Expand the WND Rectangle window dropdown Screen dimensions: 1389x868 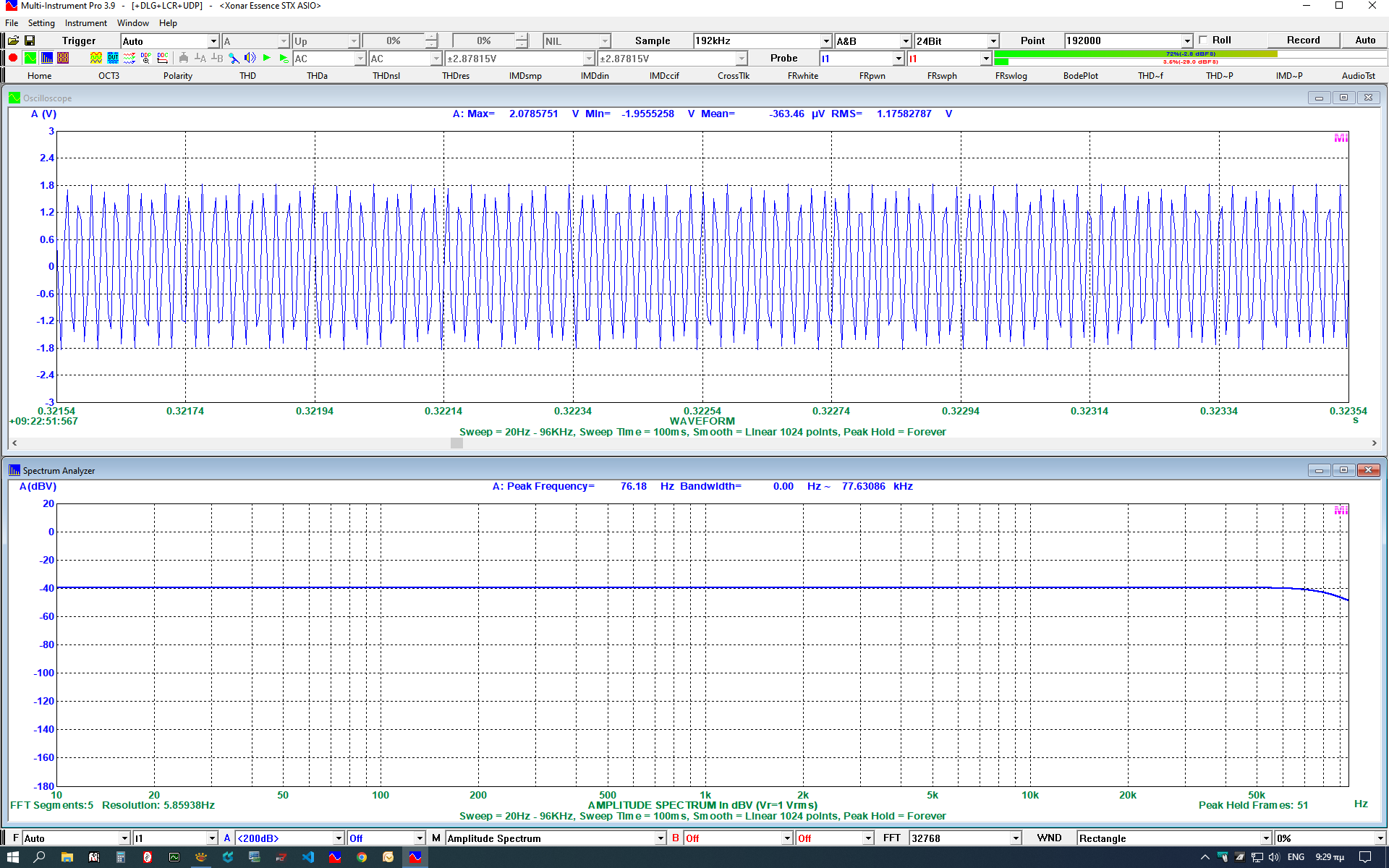1265,838
